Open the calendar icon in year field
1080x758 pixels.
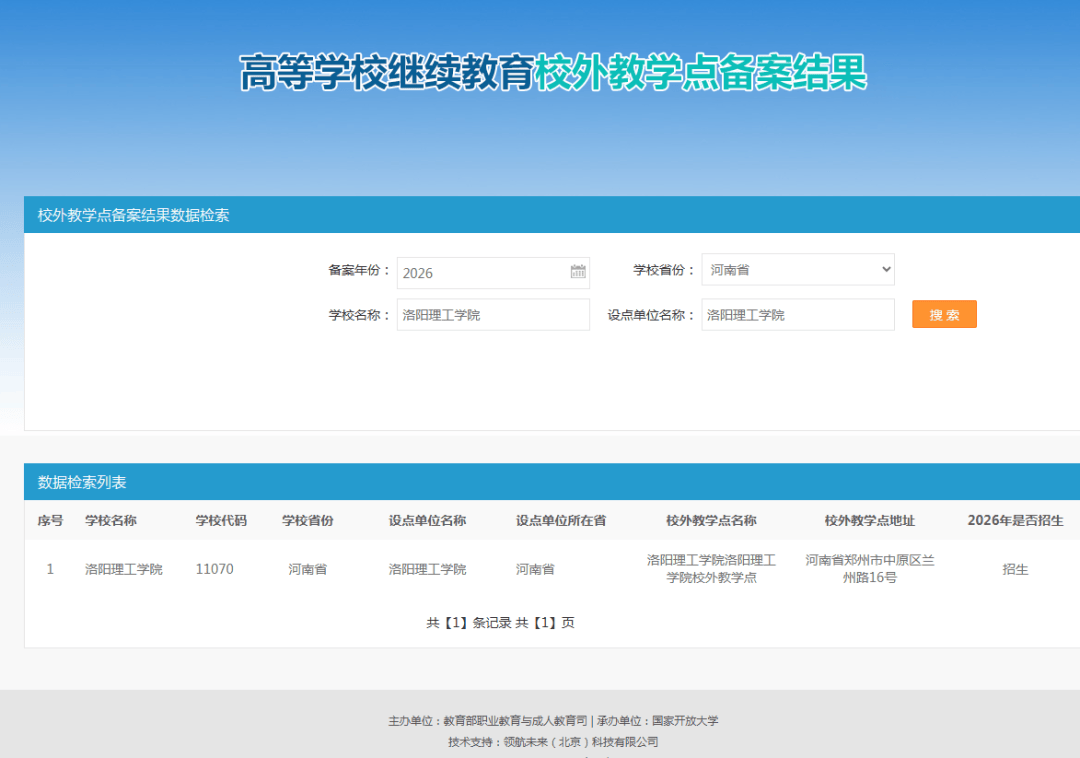(x=578, y=271)
